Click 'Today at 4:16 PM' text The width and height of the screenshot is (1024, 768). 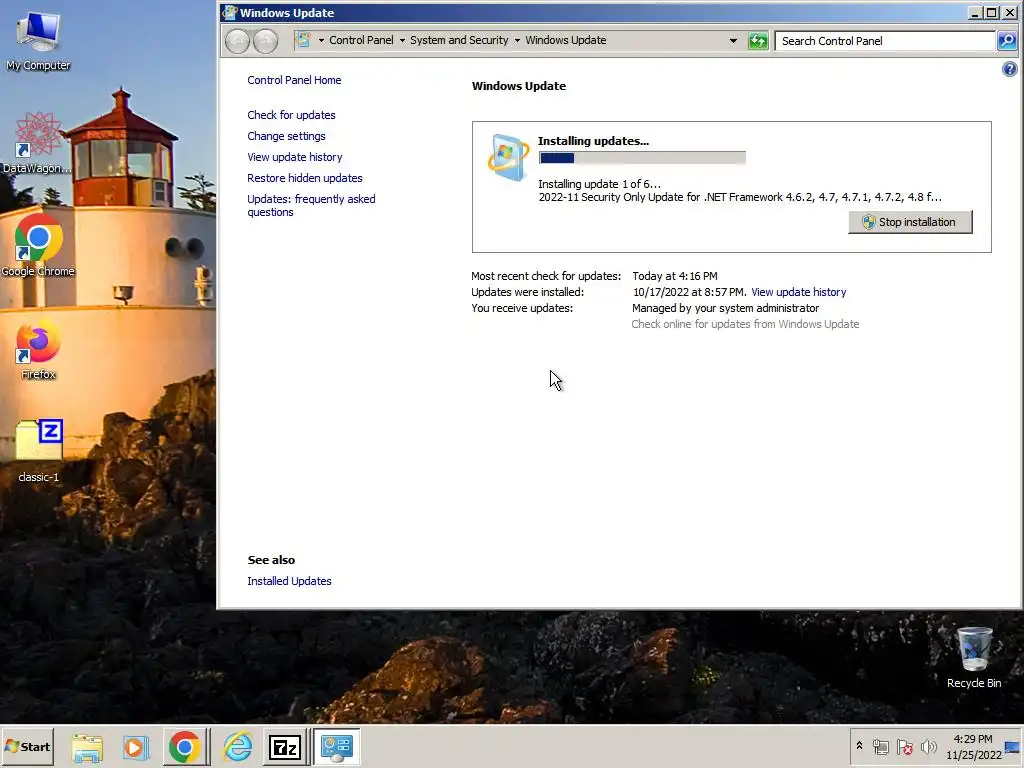[675, 276]
